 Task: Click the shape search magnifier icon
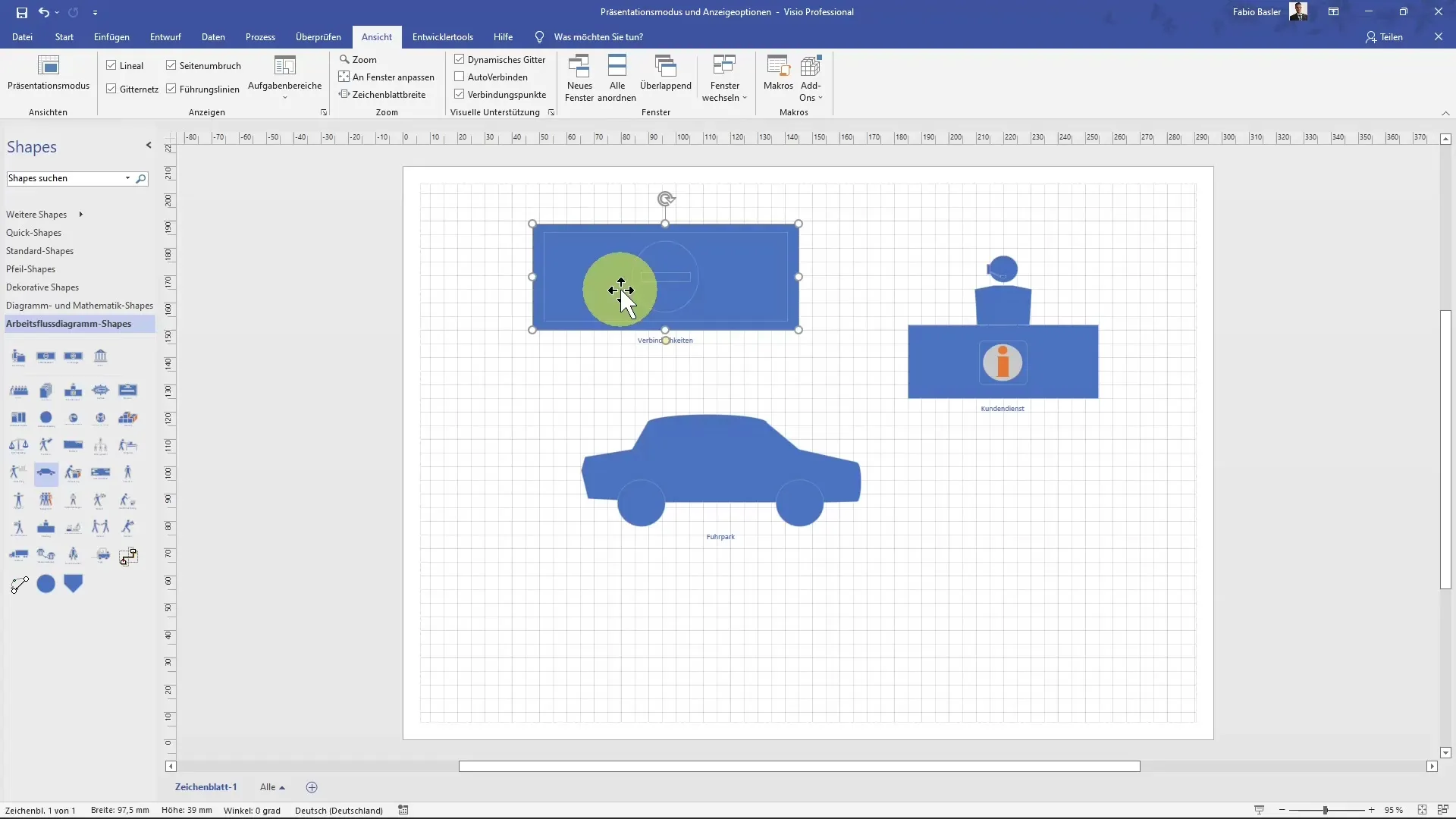(141, 179)
